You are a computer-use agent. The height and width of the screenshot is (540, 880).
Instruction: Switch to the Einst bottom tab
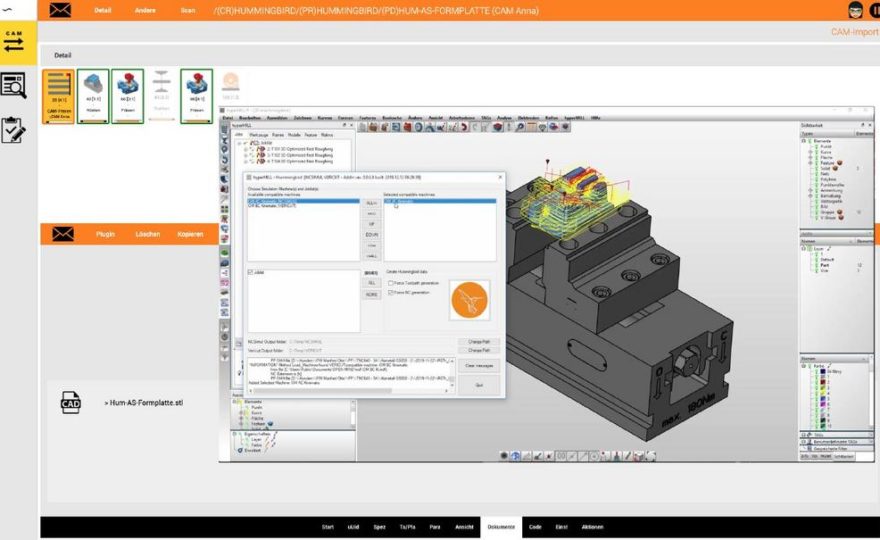pos(562,527)
